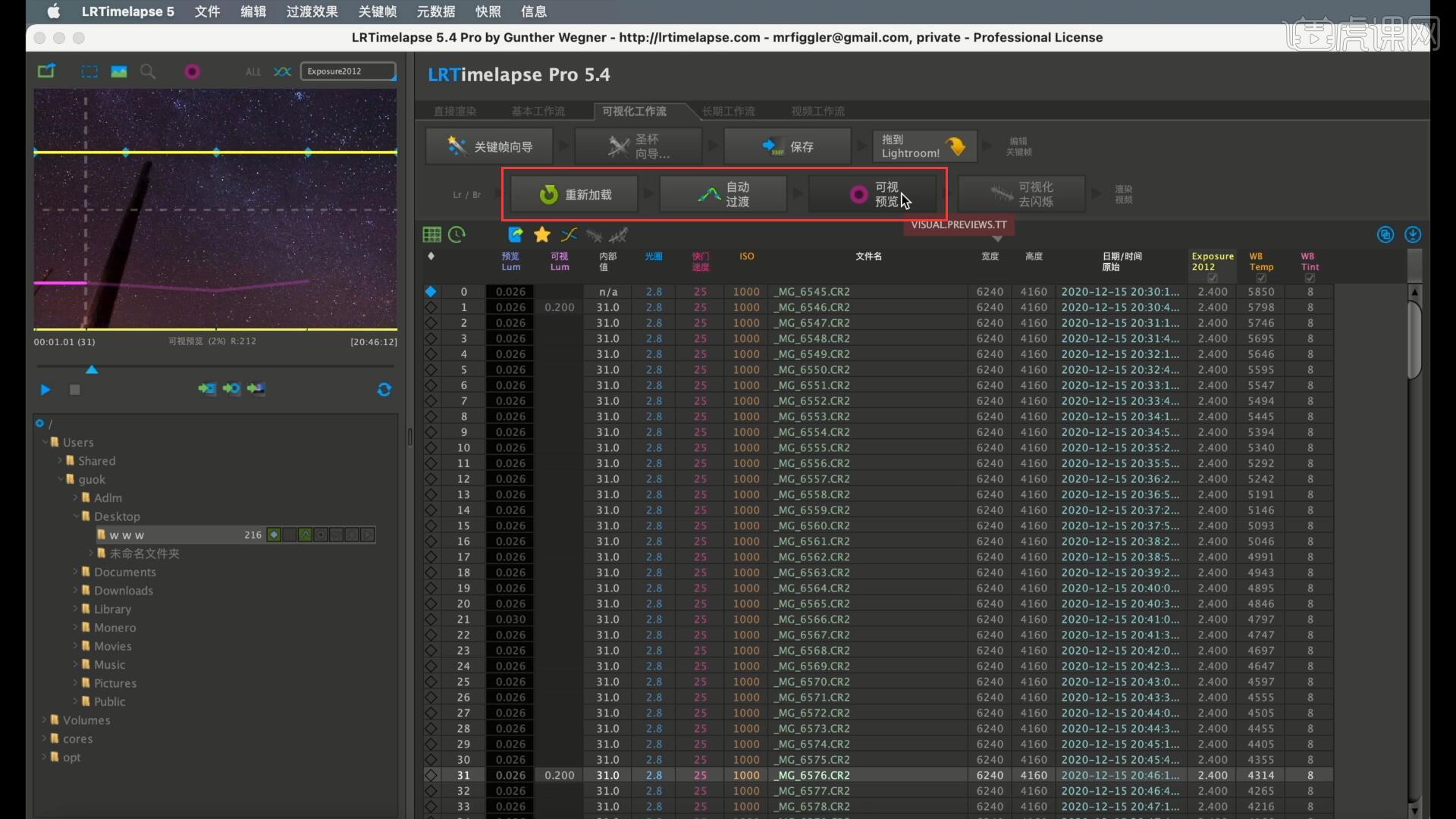Toggle the WB Temp column checkbox
The image size is (1456, 819).
1260,278
